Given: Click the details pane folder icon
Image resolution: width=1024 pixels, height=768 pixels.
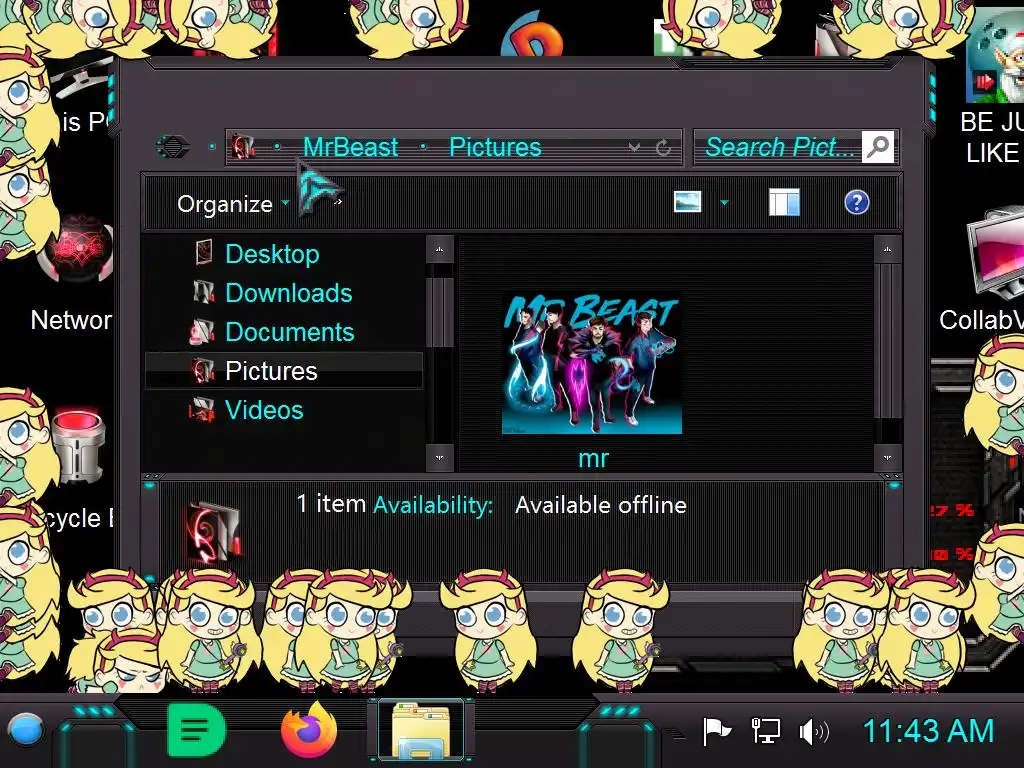Looking at the screenshot, I should coord(214,532).
